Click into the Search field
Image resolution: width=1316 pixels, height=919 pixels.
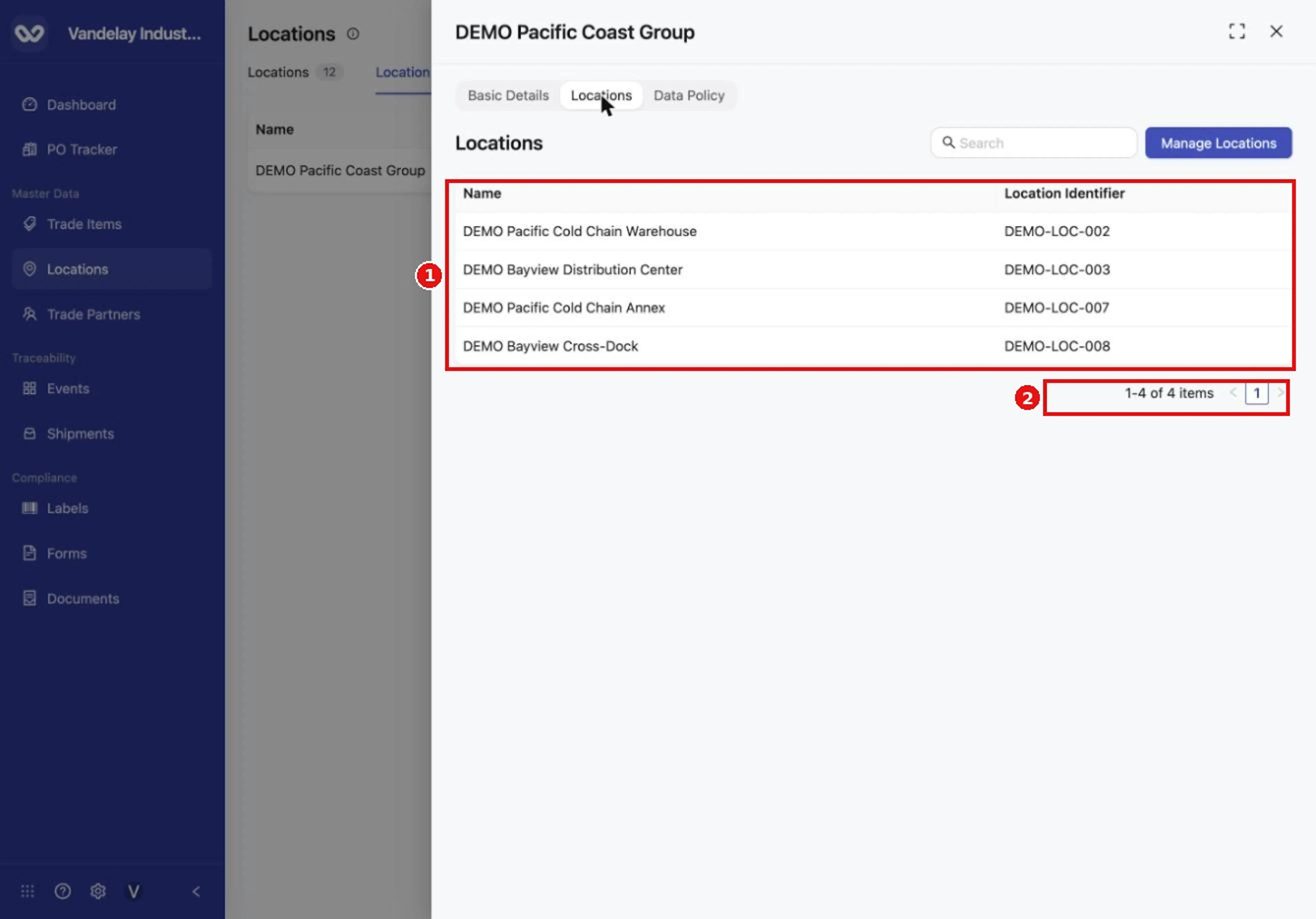coord(1033,143)
